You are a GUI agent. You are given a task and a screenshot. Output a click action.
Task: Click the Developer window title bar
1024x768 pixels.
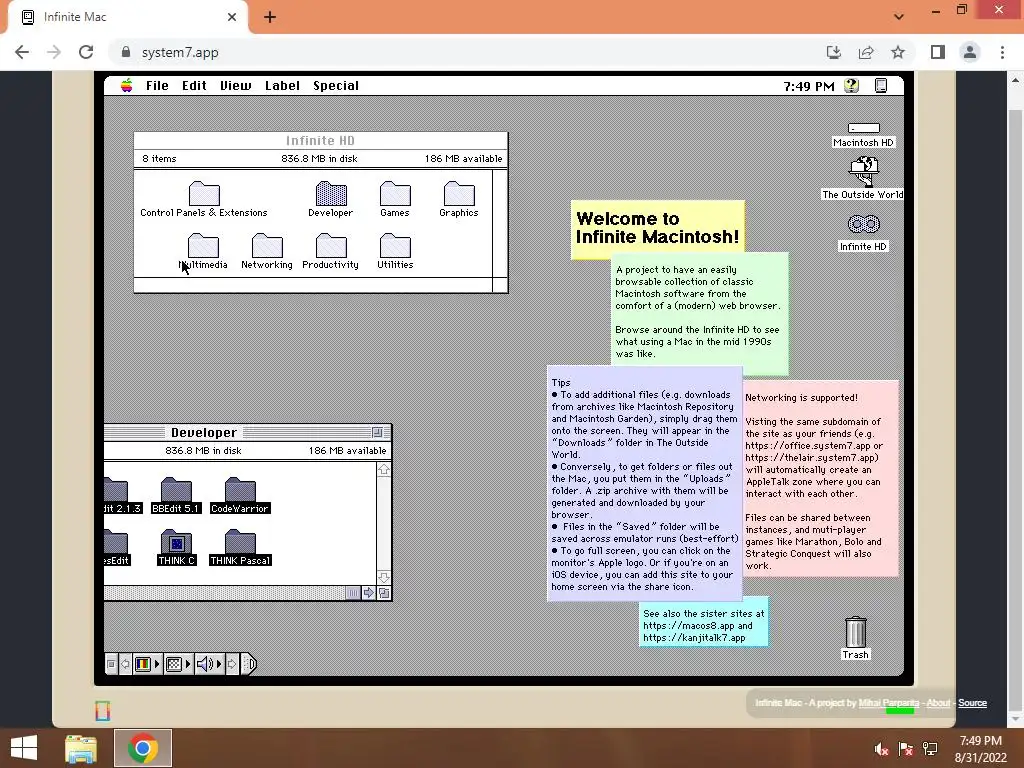click(x=247, y=432)
